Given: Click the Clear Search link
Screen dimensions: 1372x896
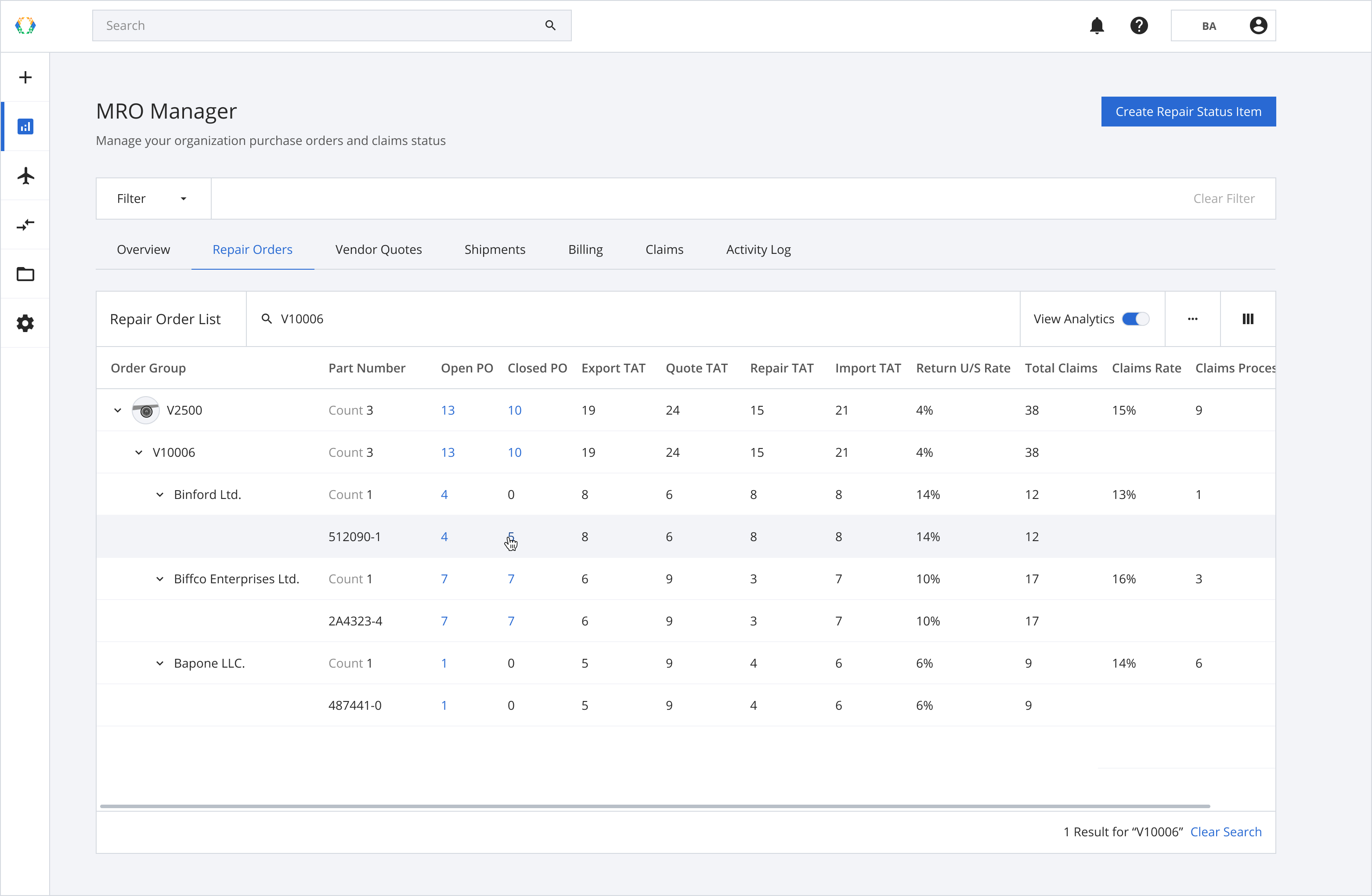Looking at the screenshot, I should 1226,831.
